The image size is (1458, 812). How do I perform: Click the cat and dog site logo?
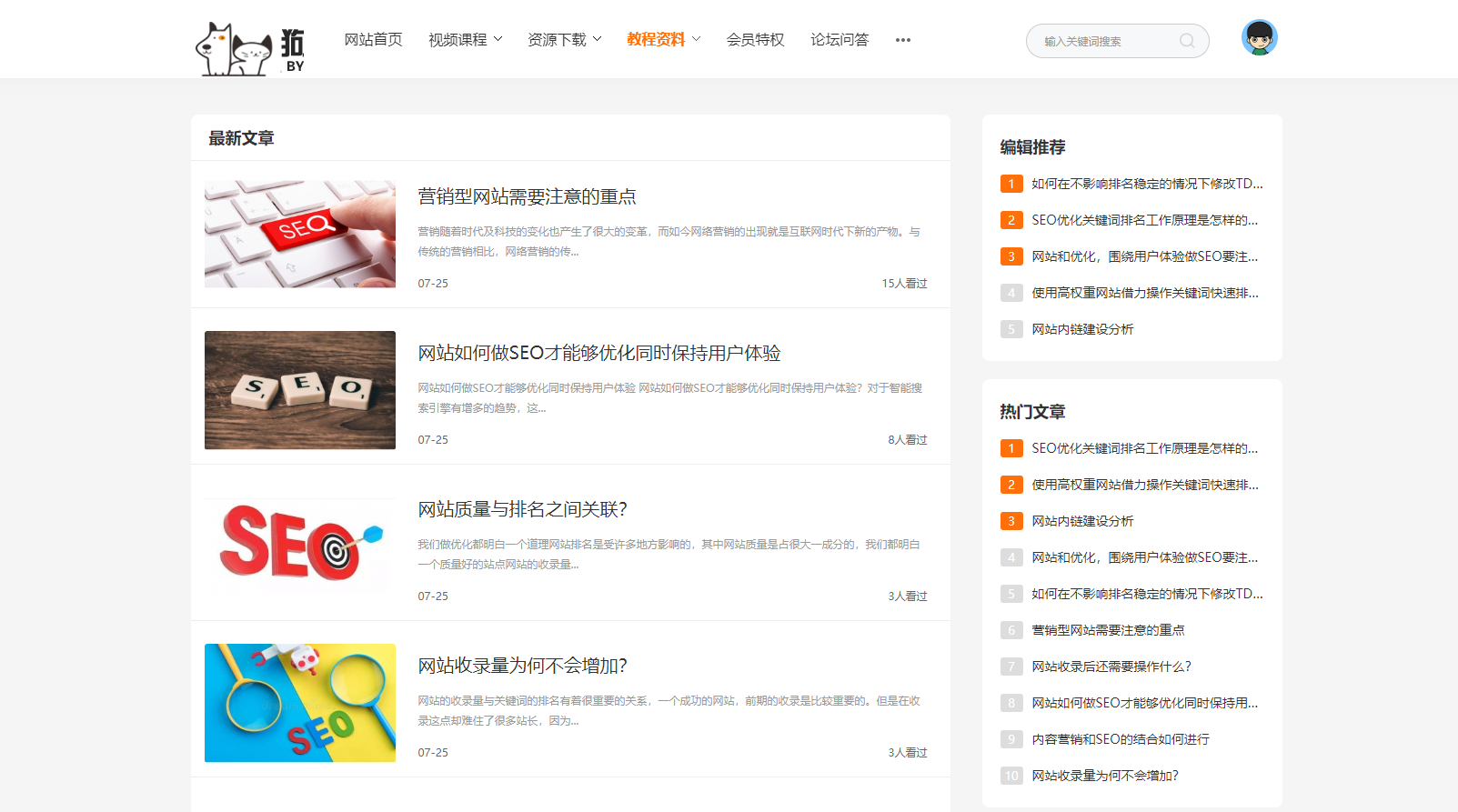250,48
